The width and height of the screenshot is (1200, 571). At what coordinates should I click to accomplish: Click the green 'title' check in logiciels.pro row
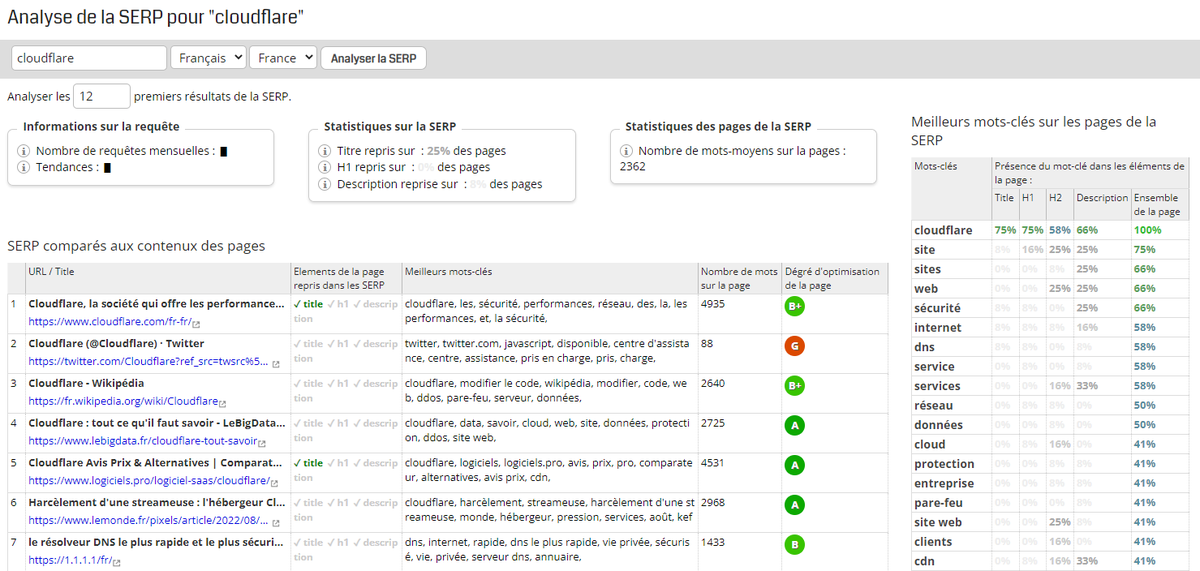click(308, 464)
